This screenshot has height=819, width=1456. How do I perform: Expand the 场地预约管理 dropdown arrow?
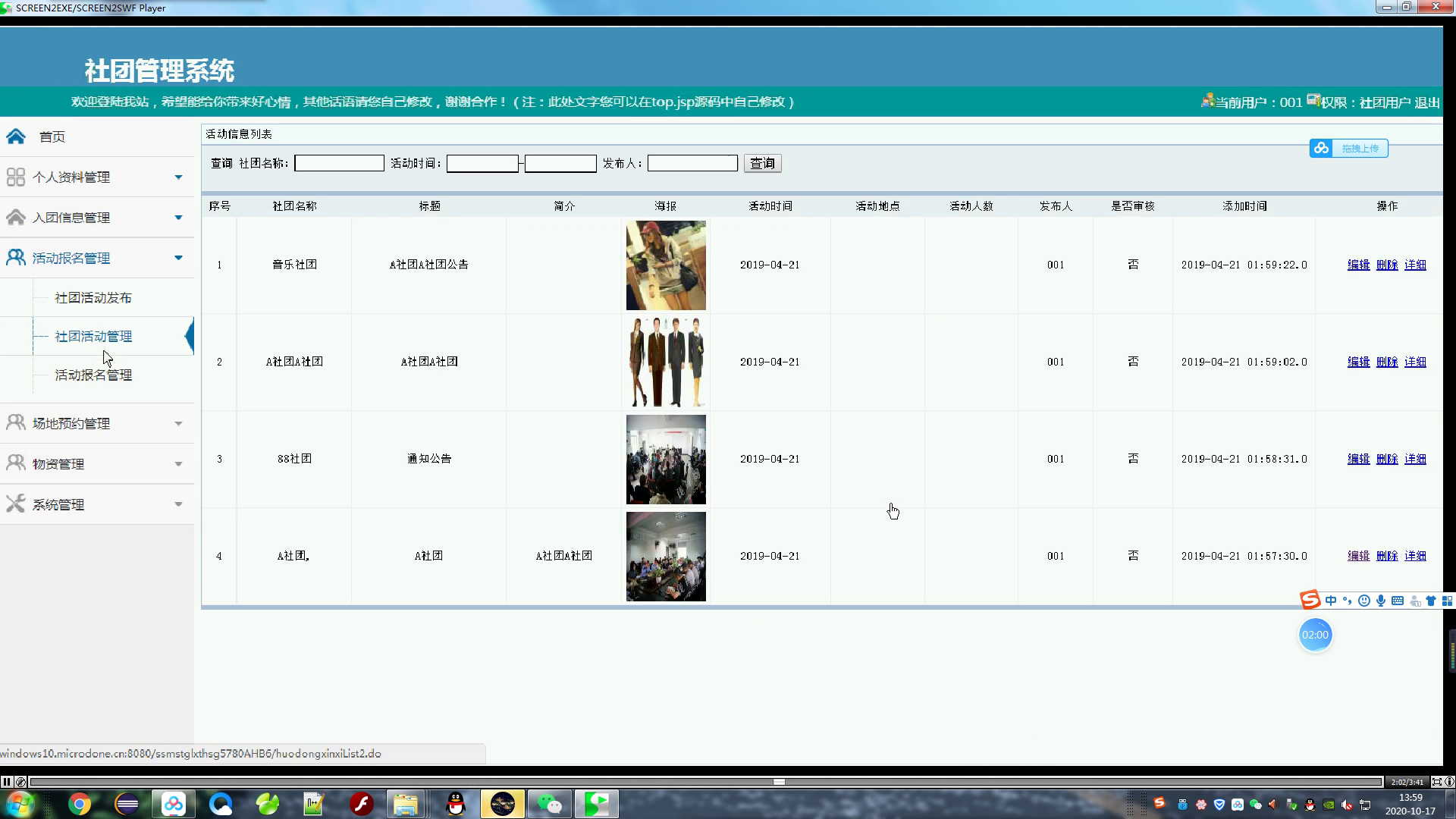pos(178,423)
